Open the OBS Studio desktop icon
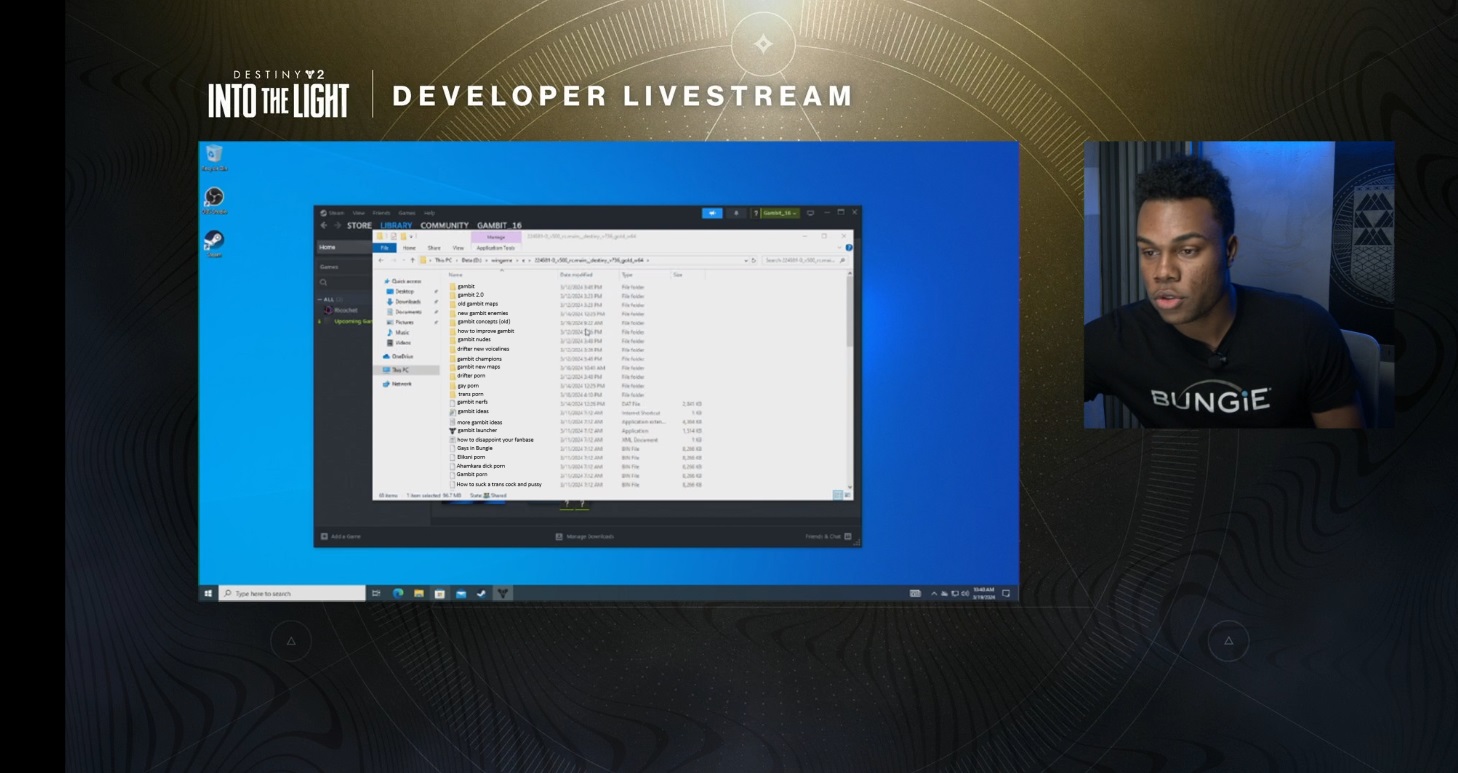The width and height of the screenshot is (1458, 773). [213, 200]
